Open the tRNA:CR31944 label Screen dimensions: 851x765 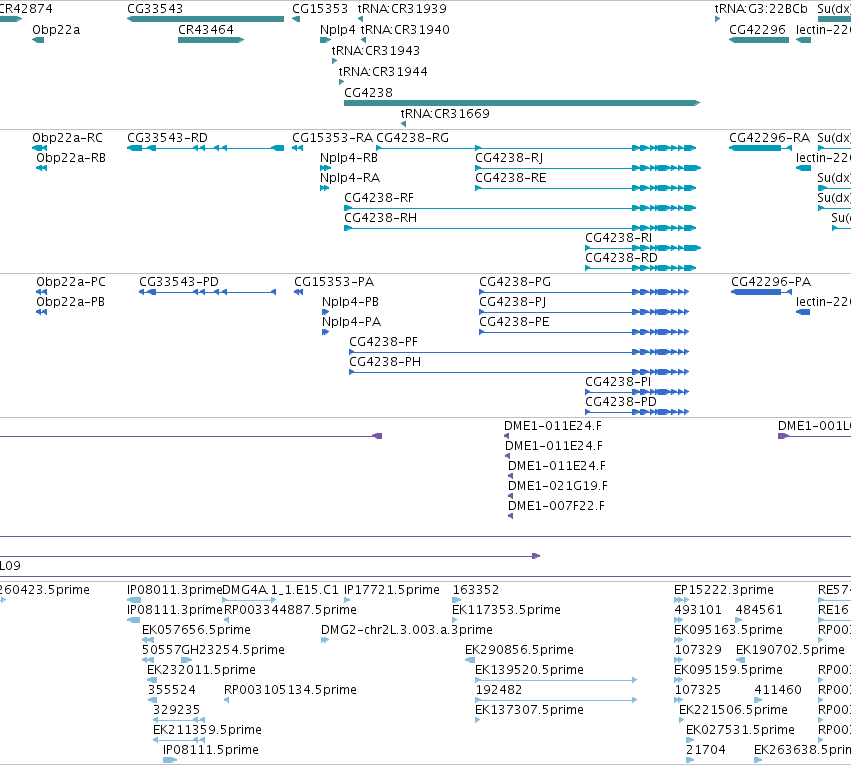coord(383,72)
